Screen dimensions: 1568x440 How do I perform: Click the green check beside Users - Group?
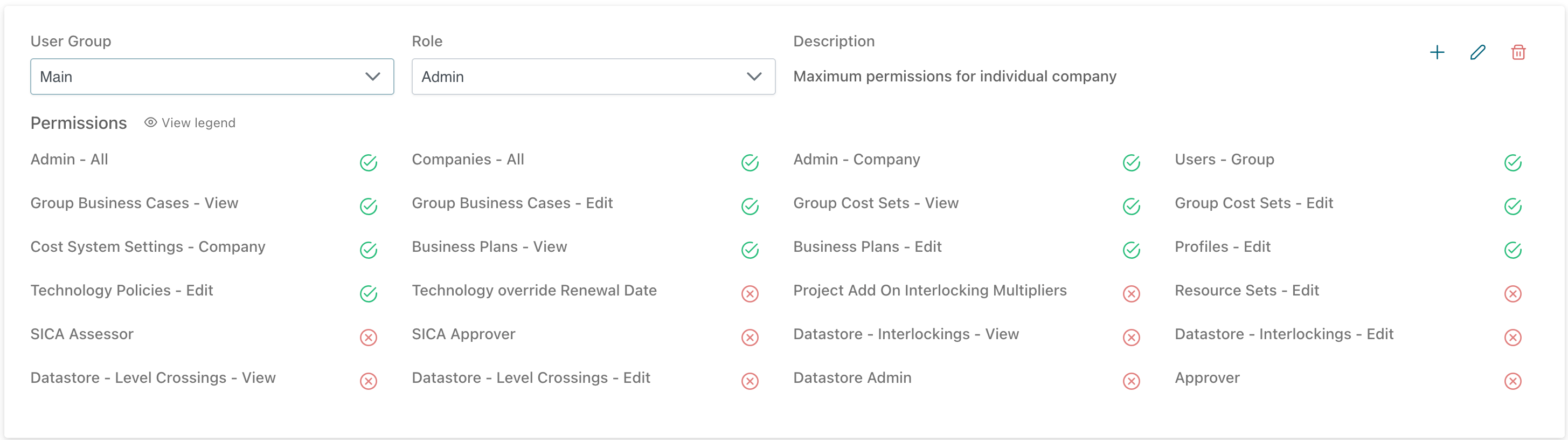coord(1513,163)
